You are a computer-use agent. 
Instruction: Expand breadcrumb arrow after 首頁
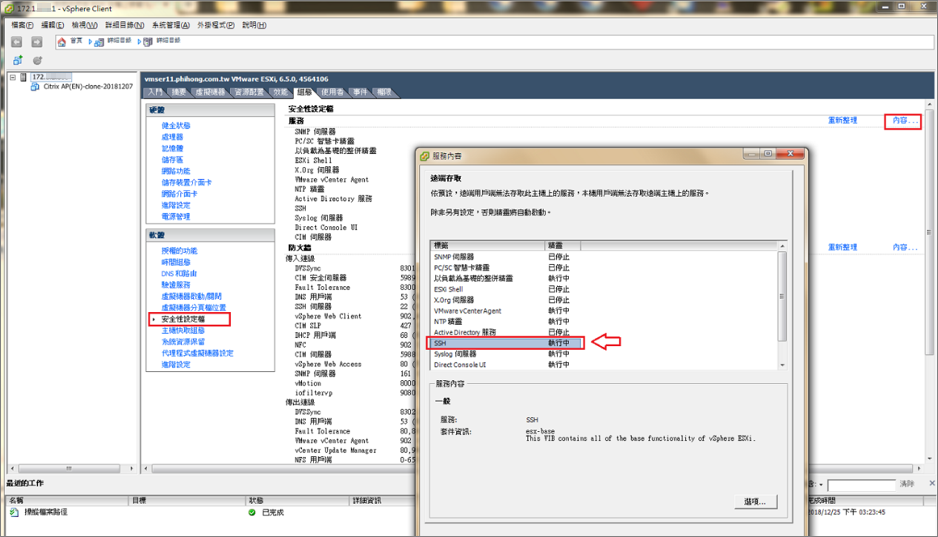point(90,42)
